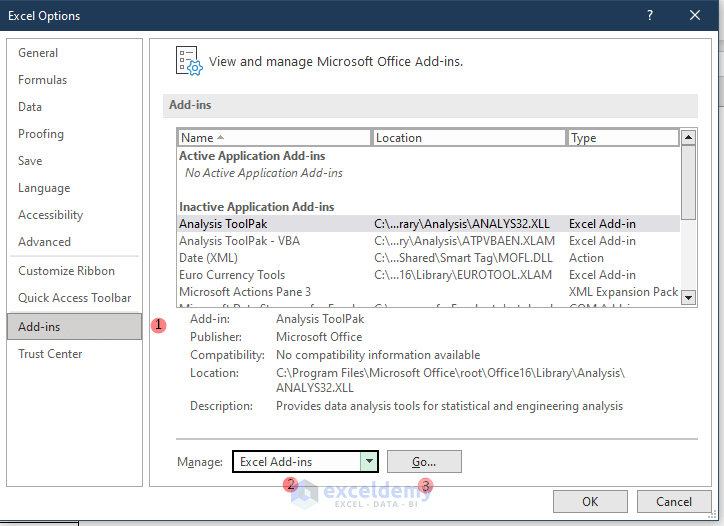Open Quick Access Toolbar settings
Screen dimensions: 724x526
point(75,298)
